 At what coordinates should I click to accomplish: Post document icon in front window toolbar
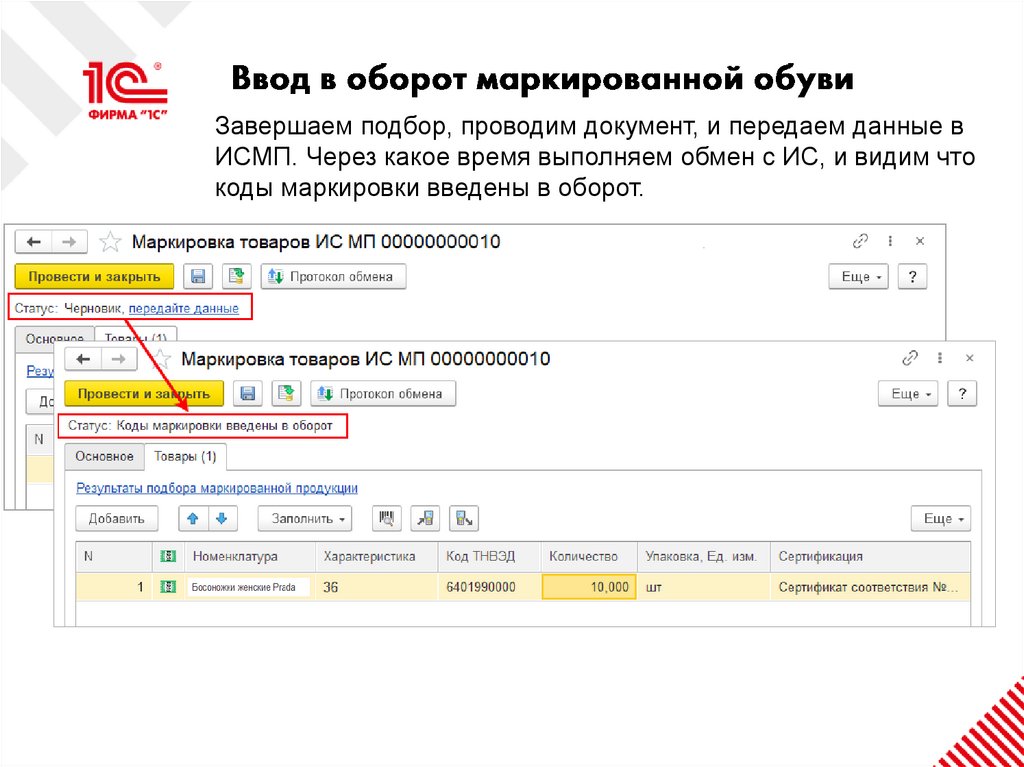285,393
